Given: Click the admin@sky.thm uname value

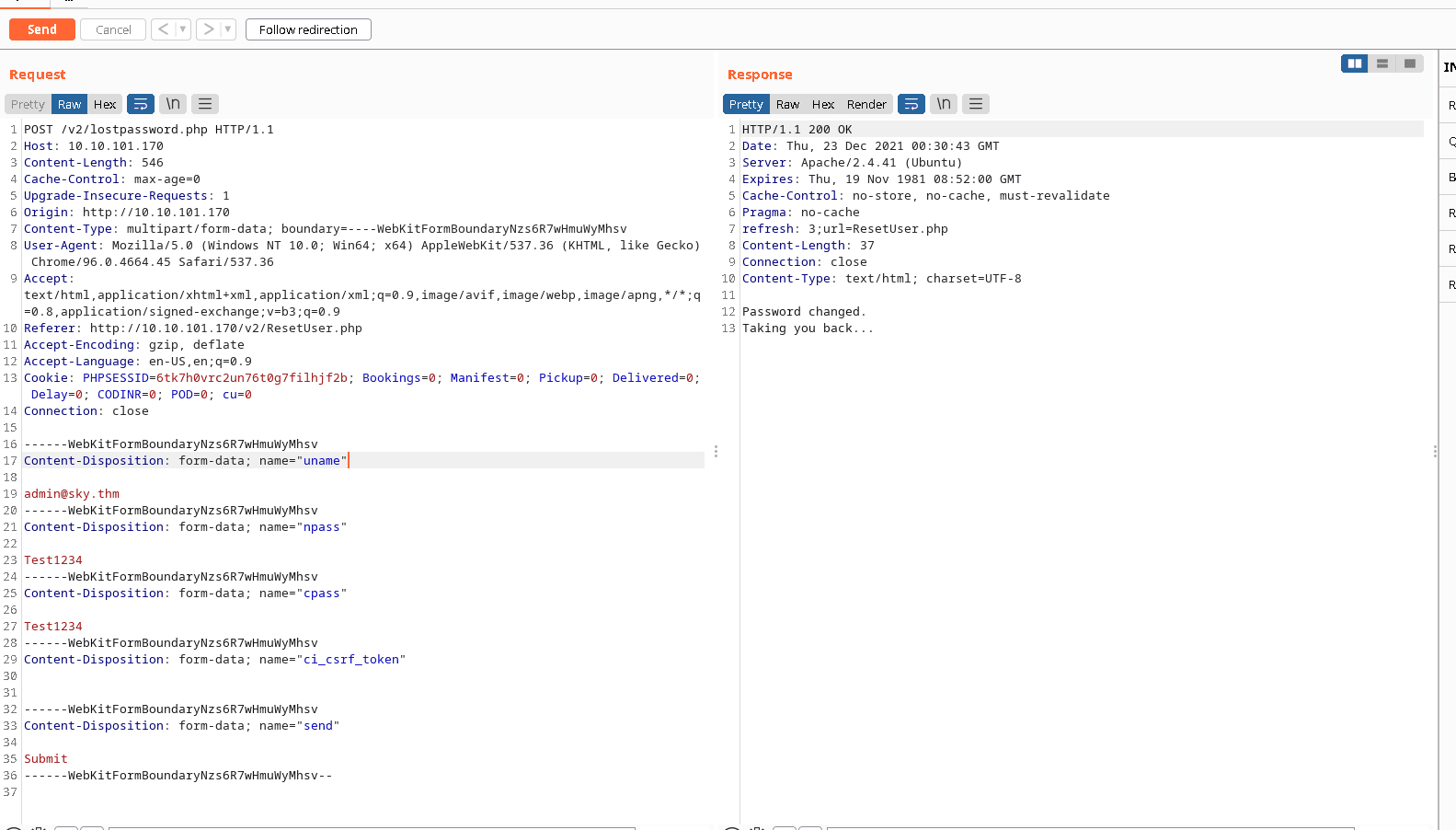Looking at the screenshot, I should [72, 494].
